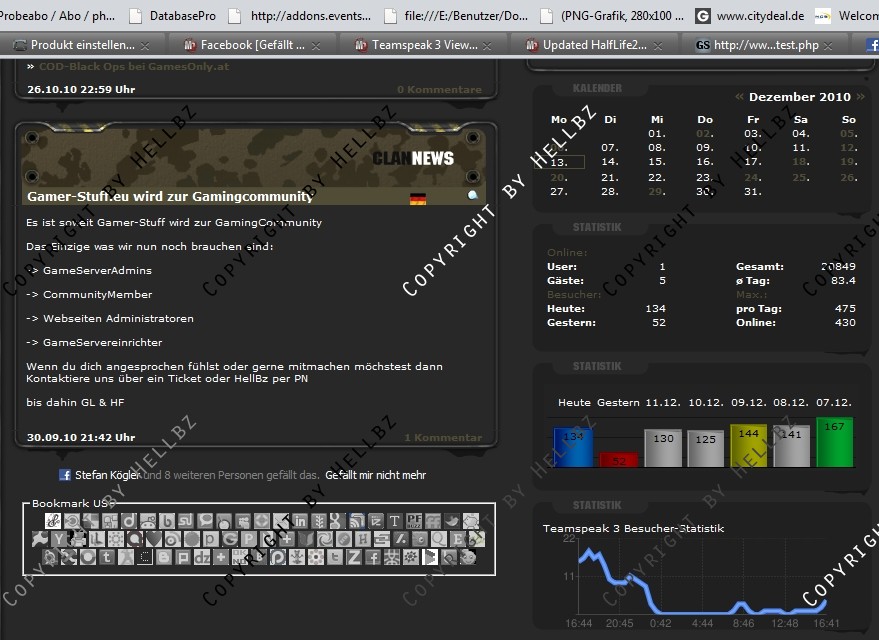Click the Twitter bird bookmark icon
This screenshot has height=640, width=879.
pyautogui.click(x=452, y=521)
